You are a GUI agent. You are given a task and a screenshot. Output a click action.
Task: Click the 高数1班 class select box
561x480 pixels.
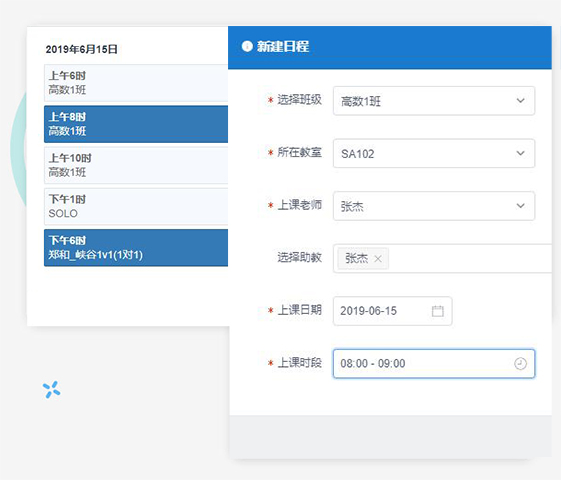pos(434,101)
